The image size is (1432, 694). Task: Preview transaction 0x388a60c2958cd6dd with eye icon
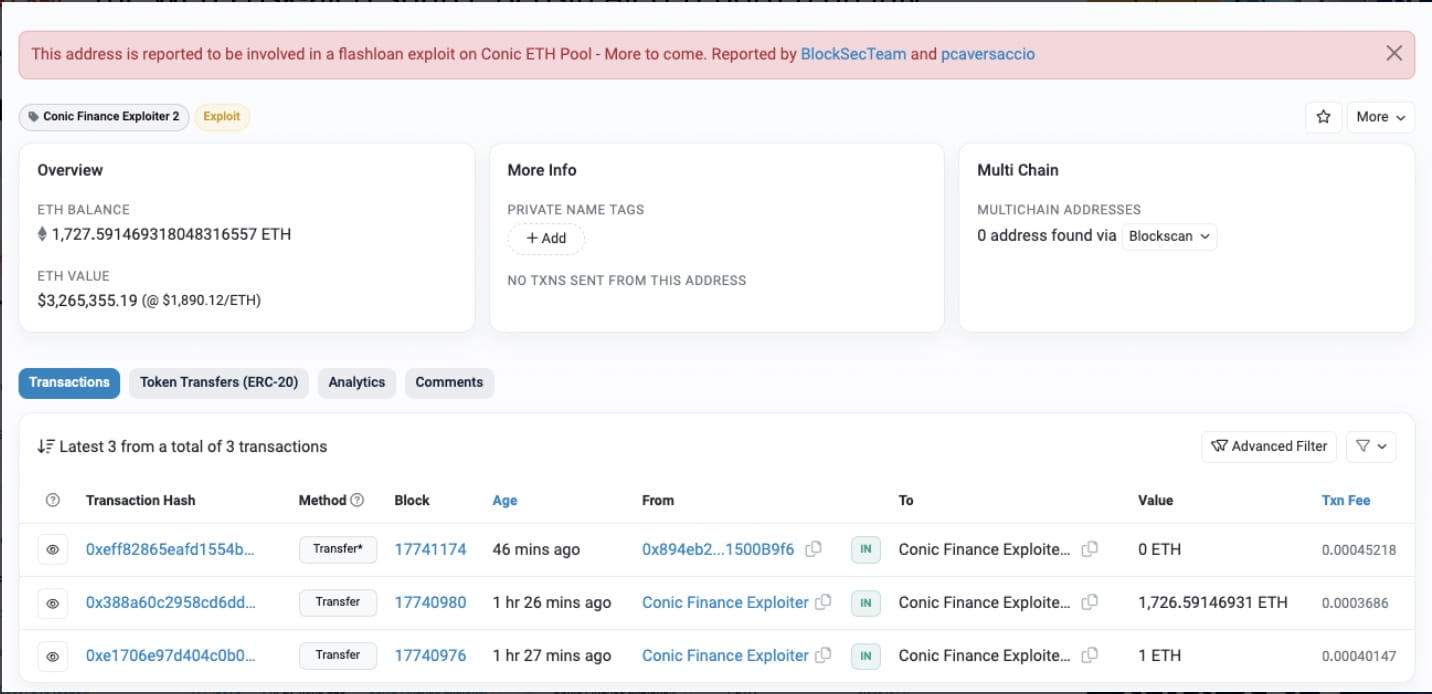(x=53, y=603)
